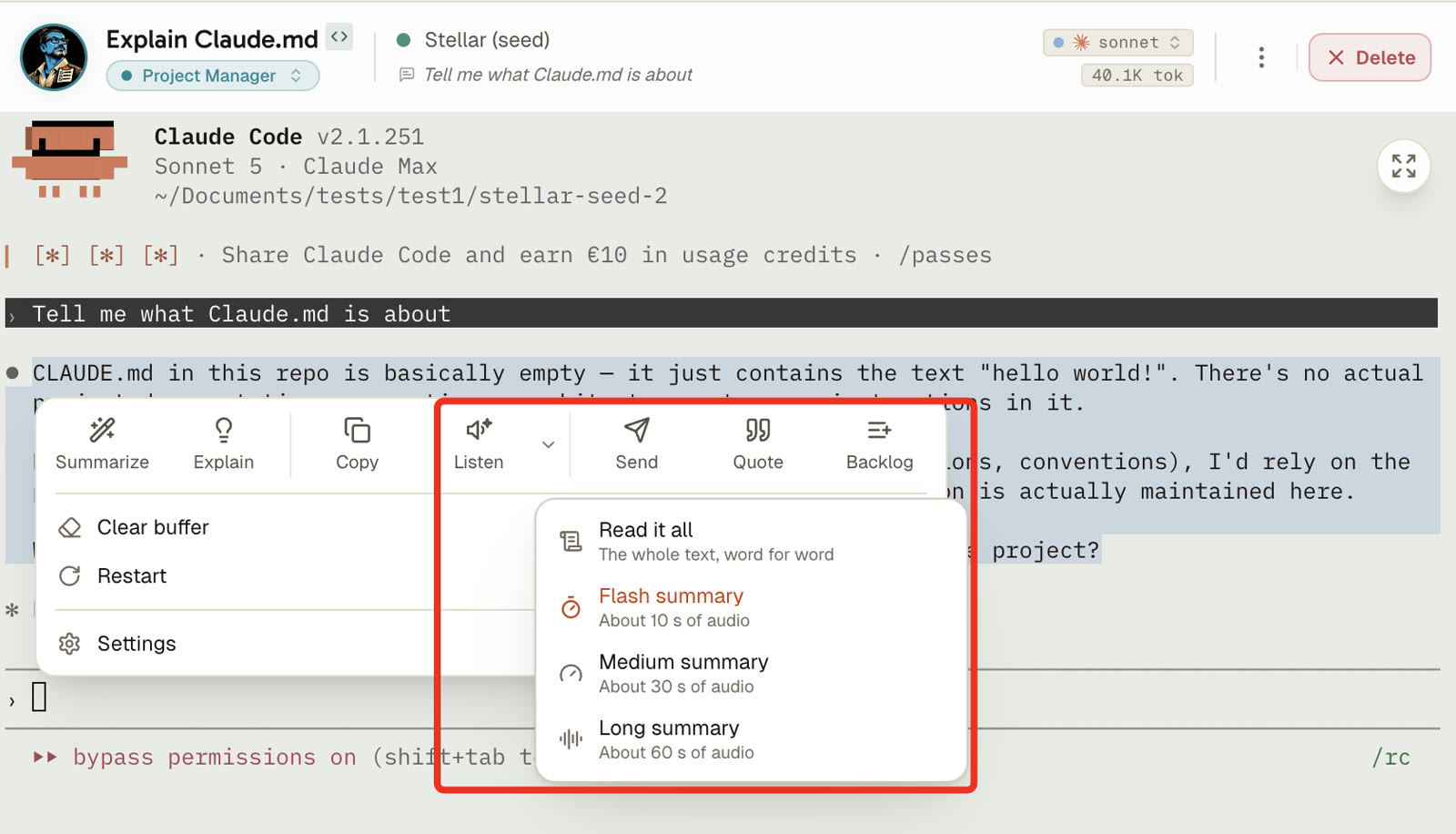
Task: Click the session title Explain Claude.md
Action: (x=212, y=39)
